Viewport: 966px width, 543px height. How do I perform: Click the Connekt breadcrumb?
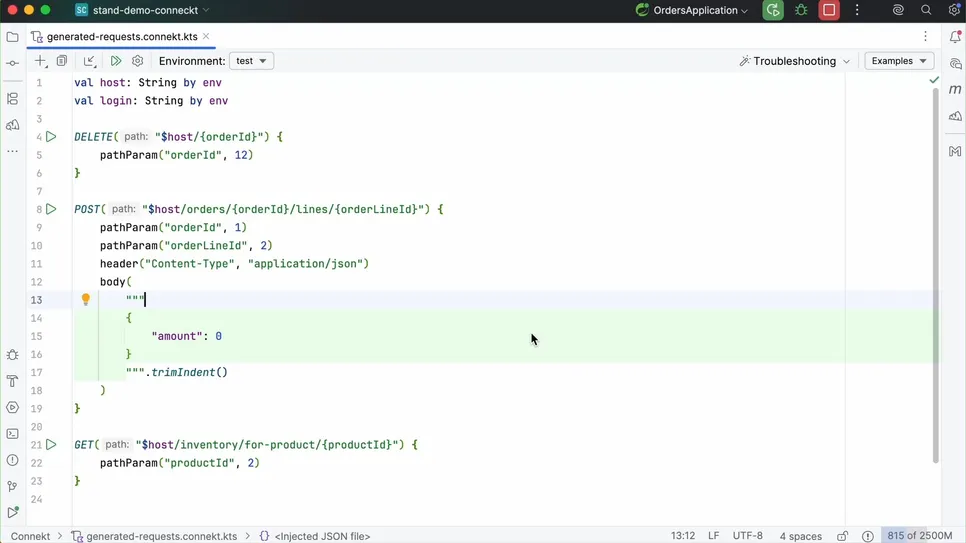click(30, 536)
